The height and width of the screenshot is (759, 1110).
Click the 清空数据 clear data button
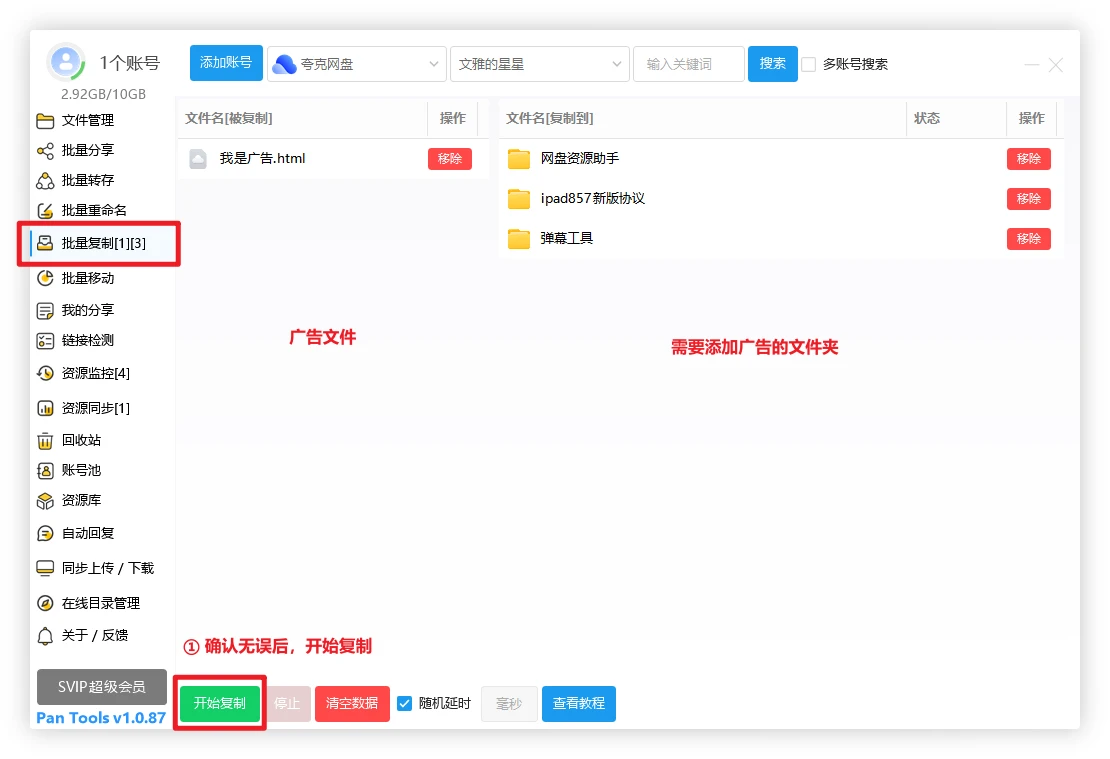(352, 704)
